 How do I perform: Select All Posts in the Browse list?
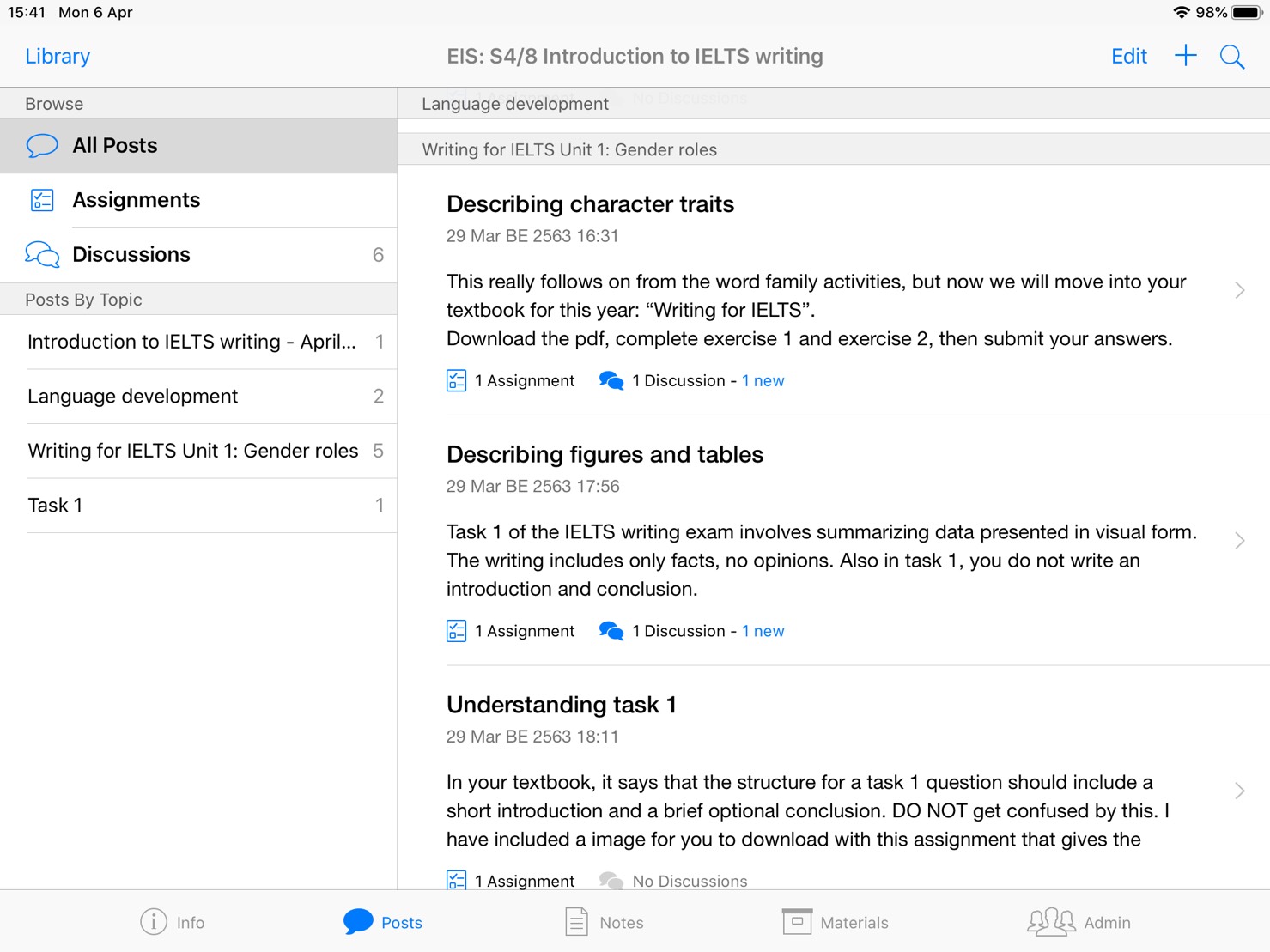(x=198, y=146)
